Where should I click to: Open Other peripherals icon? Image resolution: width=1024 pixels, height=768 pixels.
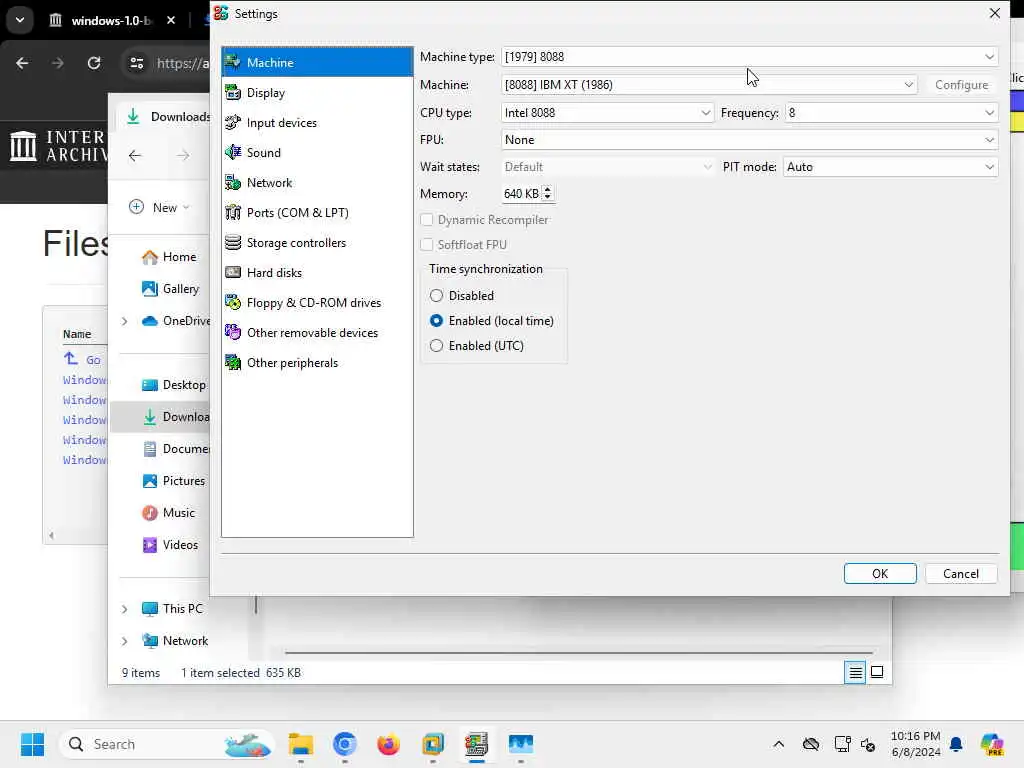coord(232,362)
